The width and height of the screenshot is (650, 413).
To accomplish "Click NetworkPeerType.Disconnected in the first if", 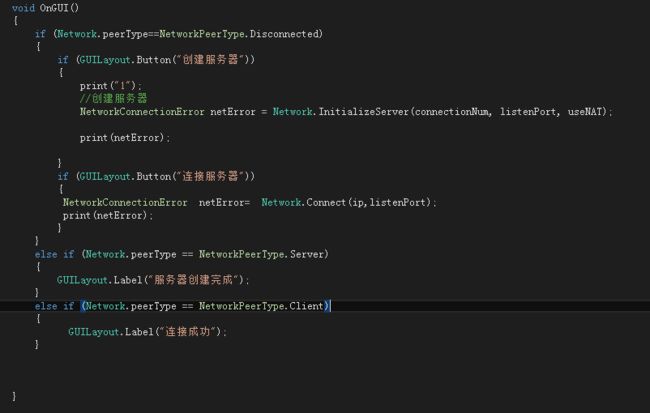I will (x=239, y=34).
